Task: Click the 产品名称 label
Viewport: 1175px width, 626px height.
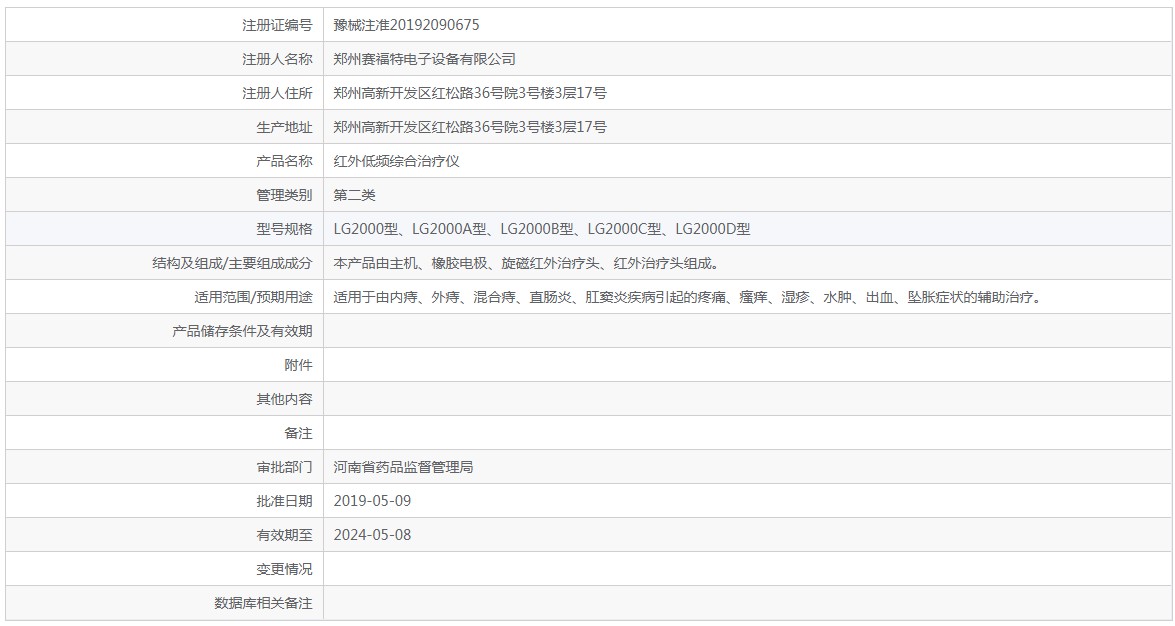Action: tap(284, 161)
